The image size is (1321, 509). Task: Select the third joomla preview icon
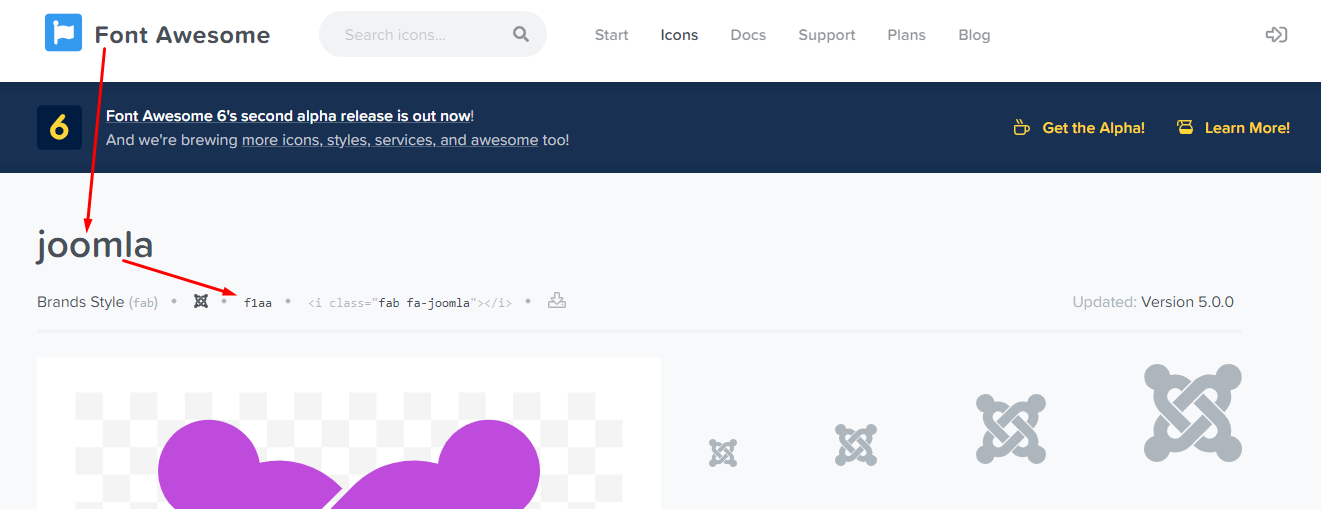(x=1011, y=429)
